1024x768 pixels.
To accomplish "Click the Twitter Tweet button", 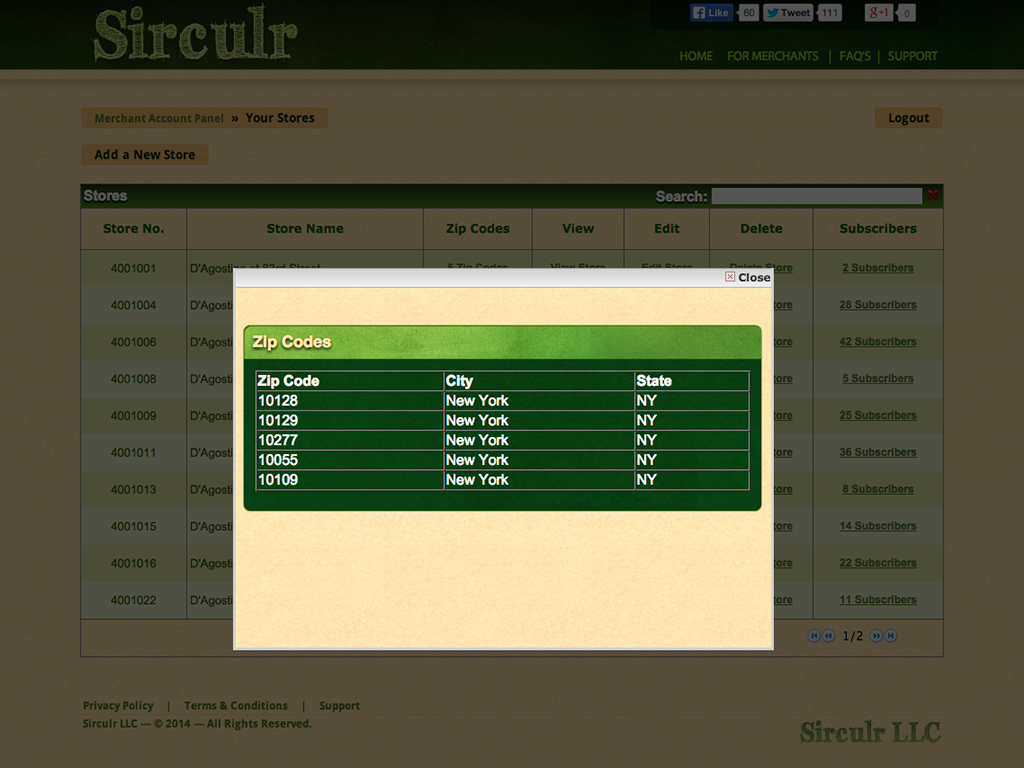I will [788, 13].
